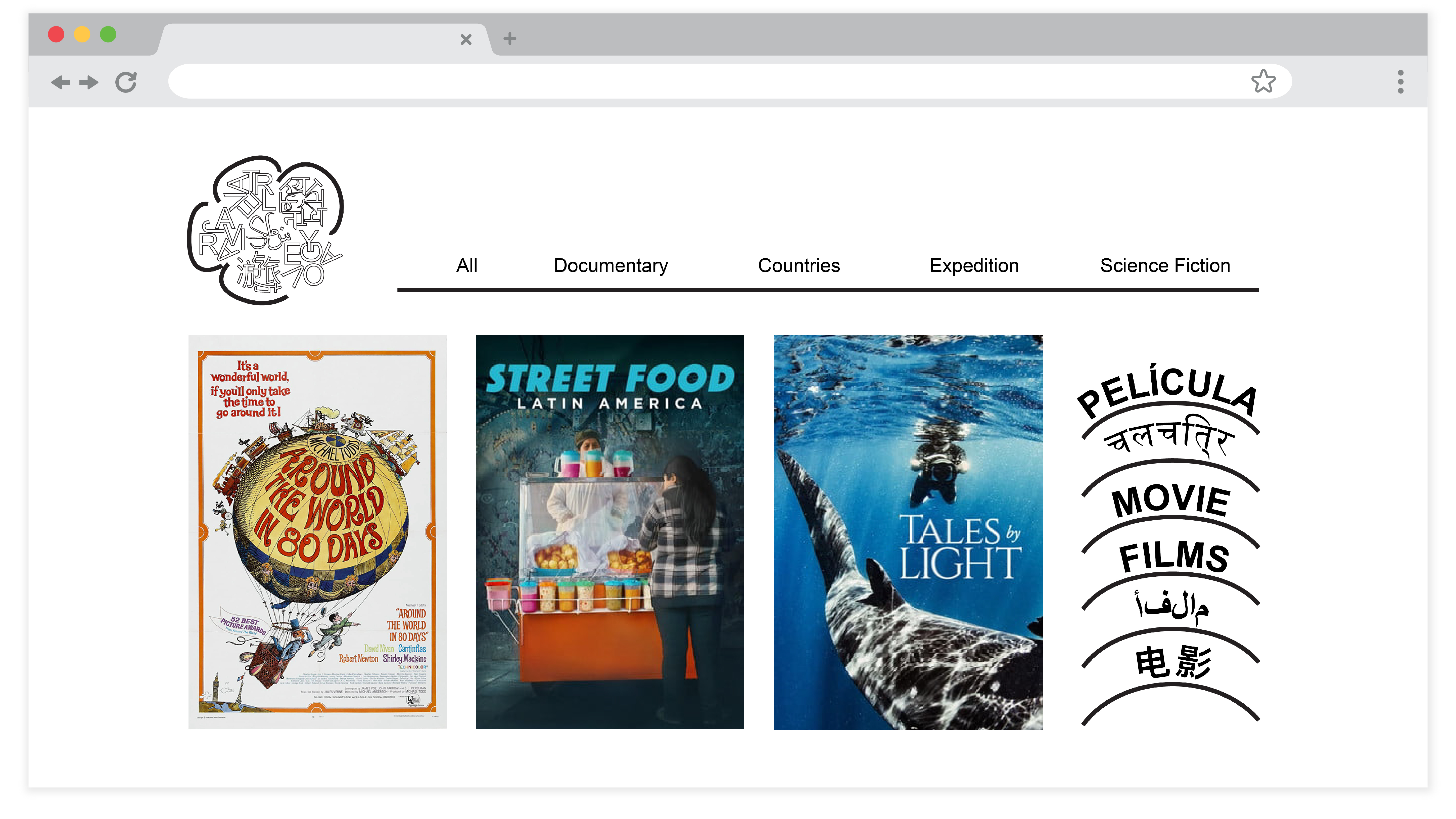Go to the Expedition category
This screenshot has height=819, width=1456.
click(x=974, y=266)
